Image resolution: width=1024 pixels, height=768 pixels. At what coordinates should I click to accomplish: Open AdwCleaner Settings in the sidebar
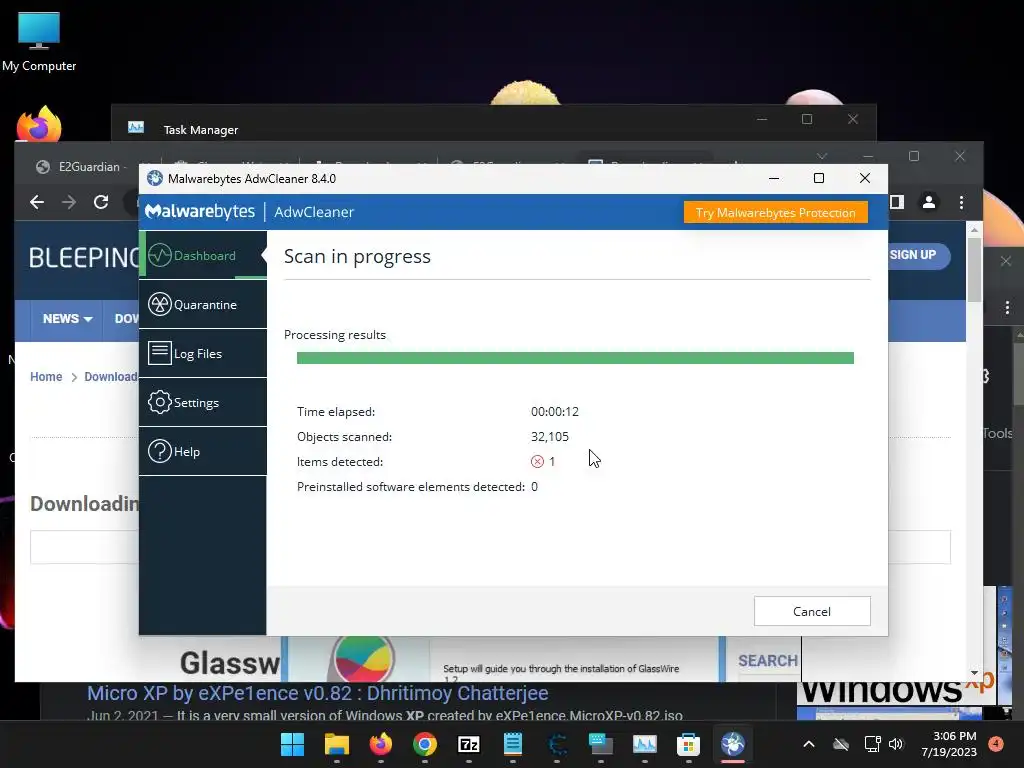[203, 402]
